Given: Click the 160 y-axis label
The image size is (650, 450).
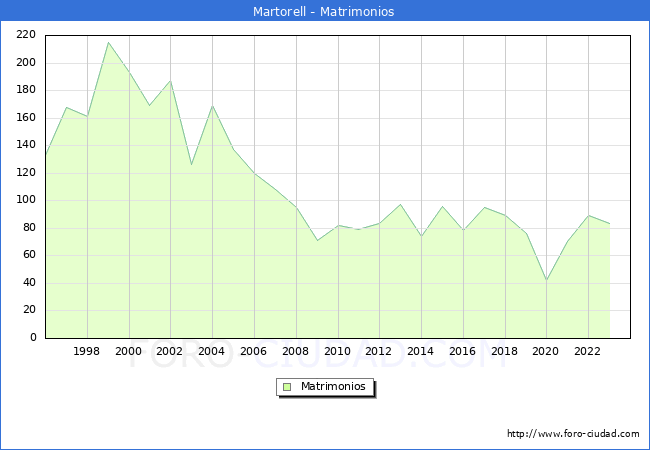Looking at the screenshot, I should coord(26,118).
